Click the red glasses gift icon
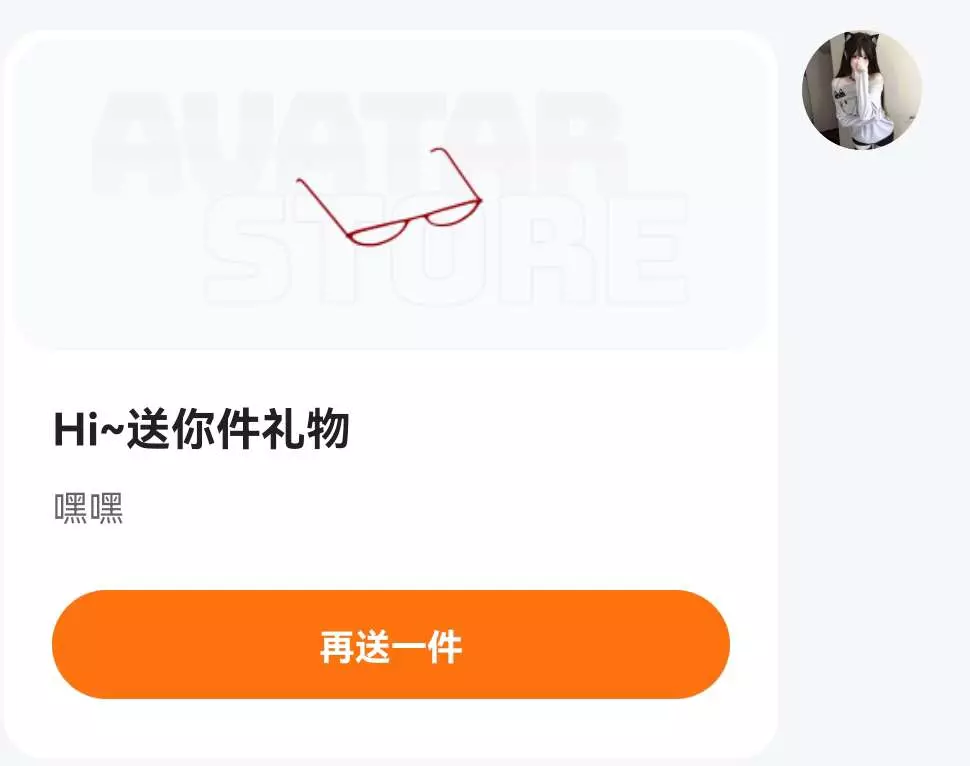Screen dimensions: 970x766 (391, 198)
